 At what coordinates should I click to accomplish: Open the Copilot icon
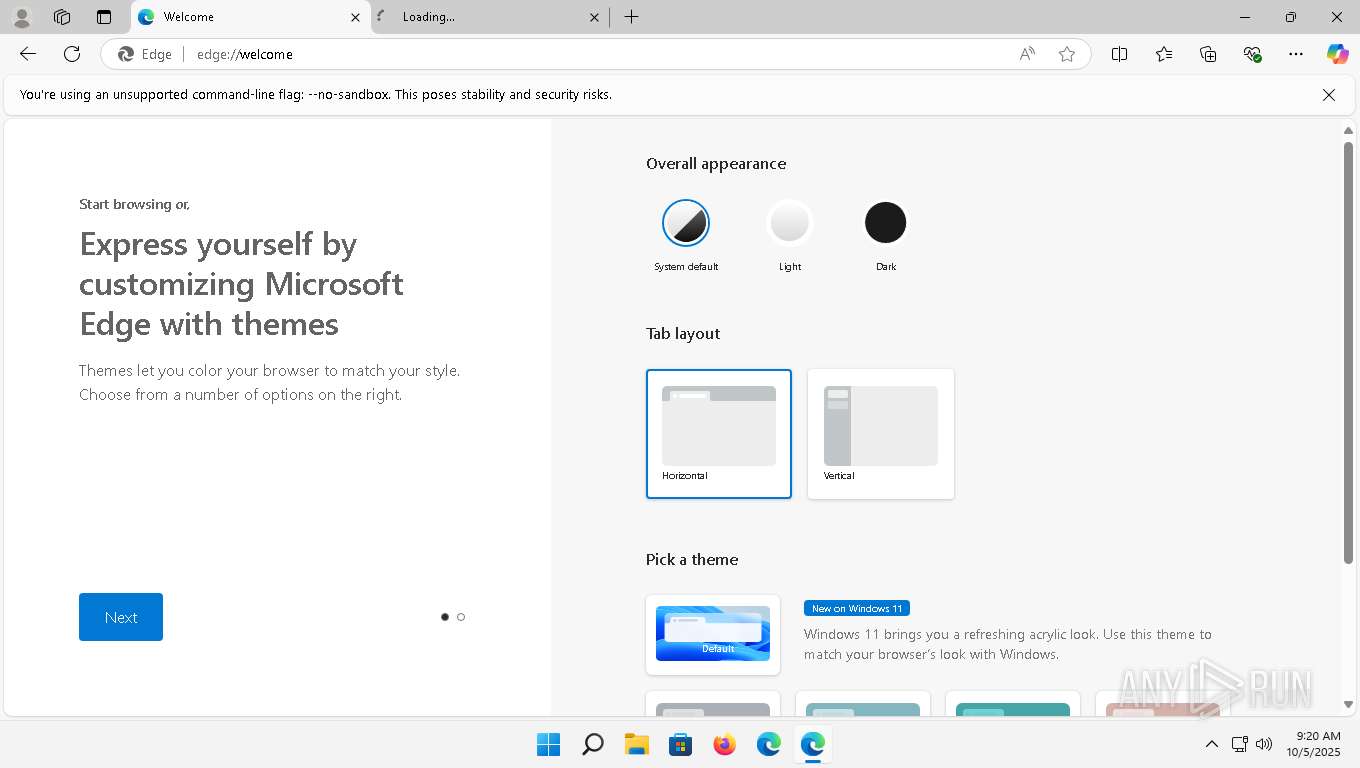(1337, 54)
